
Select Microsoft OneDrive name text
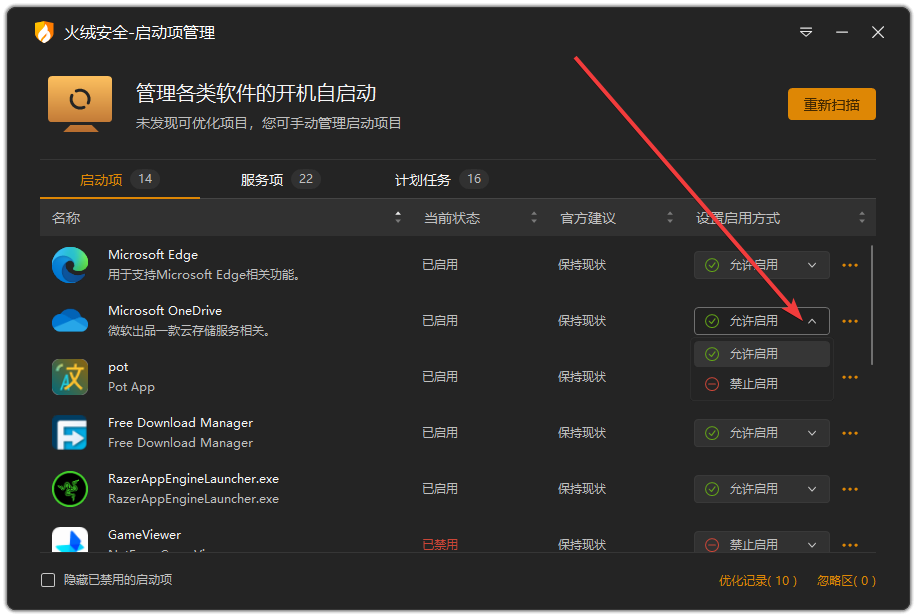[x=165, y=311]
